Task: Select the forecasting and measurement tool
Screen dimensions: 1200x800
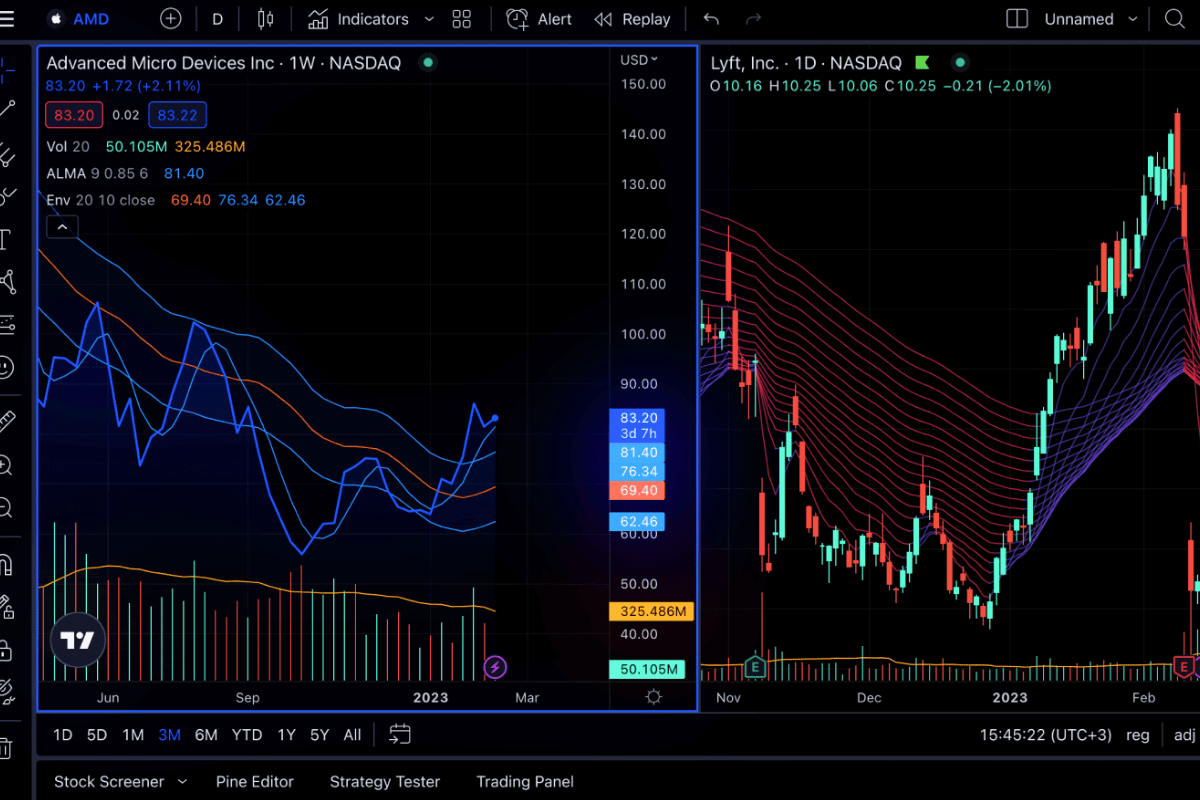Action: [7, 324]
